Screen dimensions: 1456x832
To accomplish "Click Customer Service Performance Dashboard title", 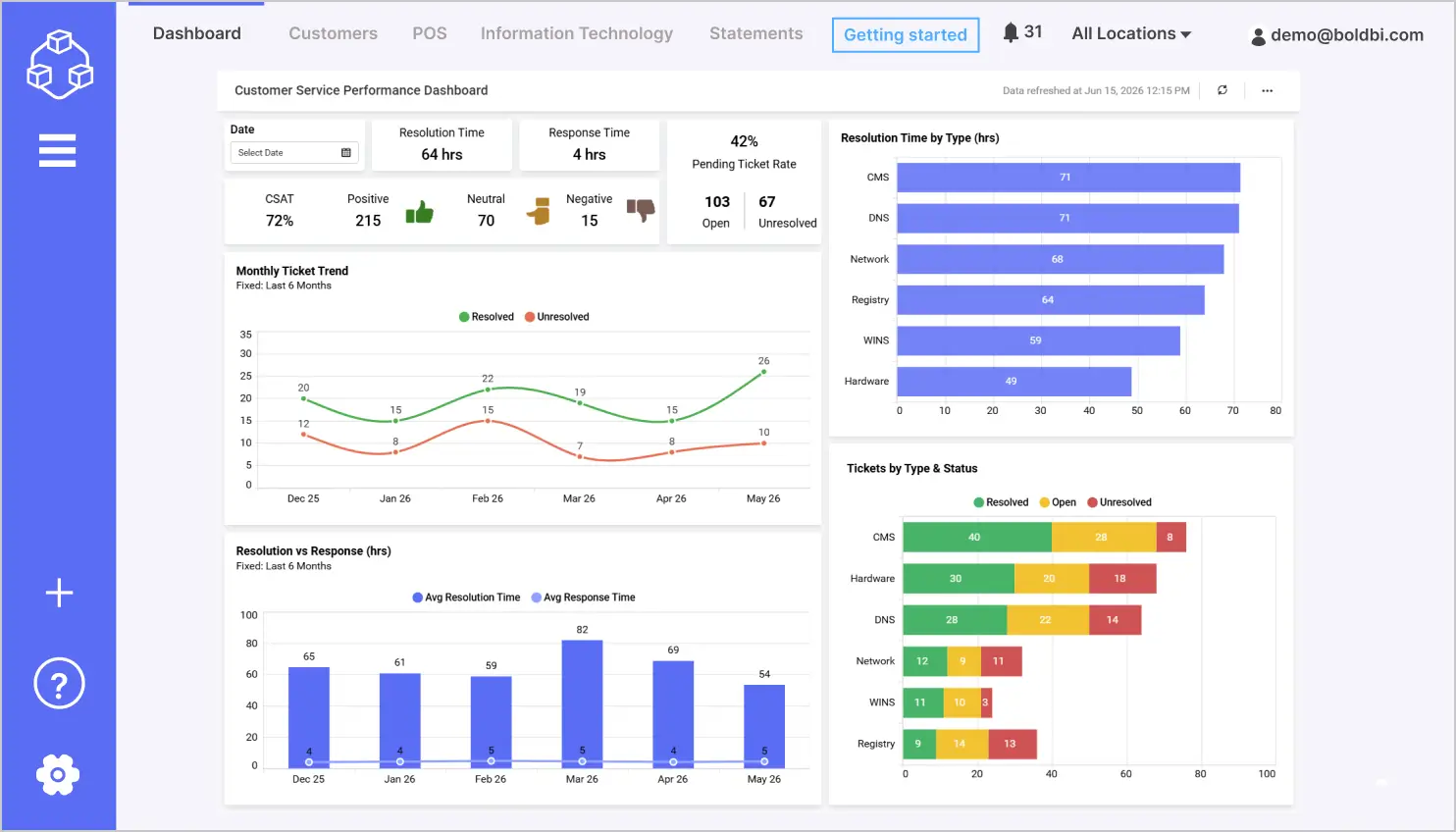I will pos(361,90).
